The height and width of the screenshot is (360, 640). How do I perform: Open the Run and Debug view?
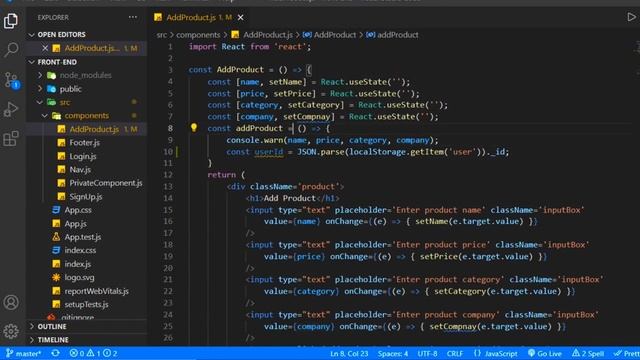(11, 109)
